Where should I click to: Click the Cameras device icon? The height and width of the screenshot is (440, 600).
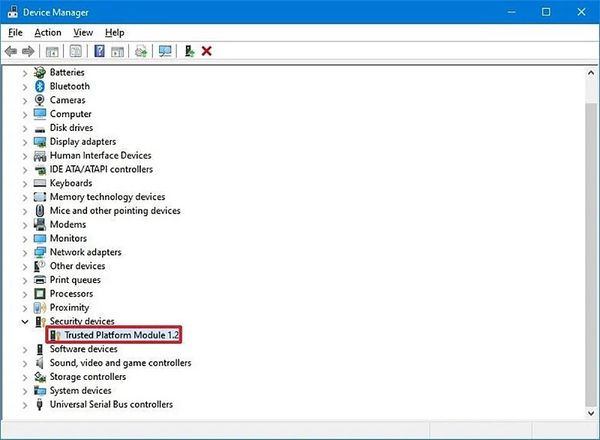click(40, 100)
